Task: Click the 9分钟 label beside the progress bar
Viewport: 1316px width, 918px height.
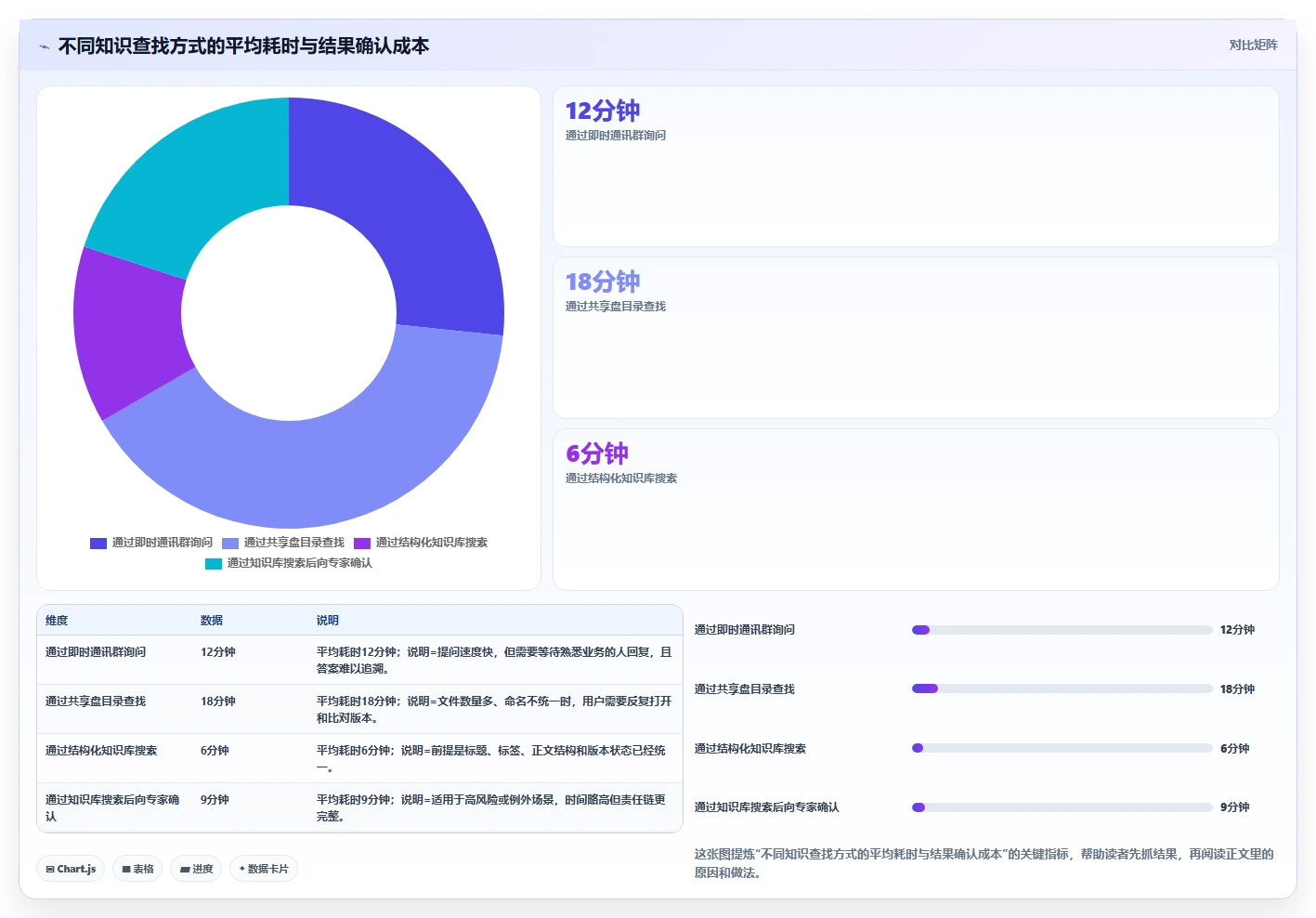Action: [x=1234, y=807]
